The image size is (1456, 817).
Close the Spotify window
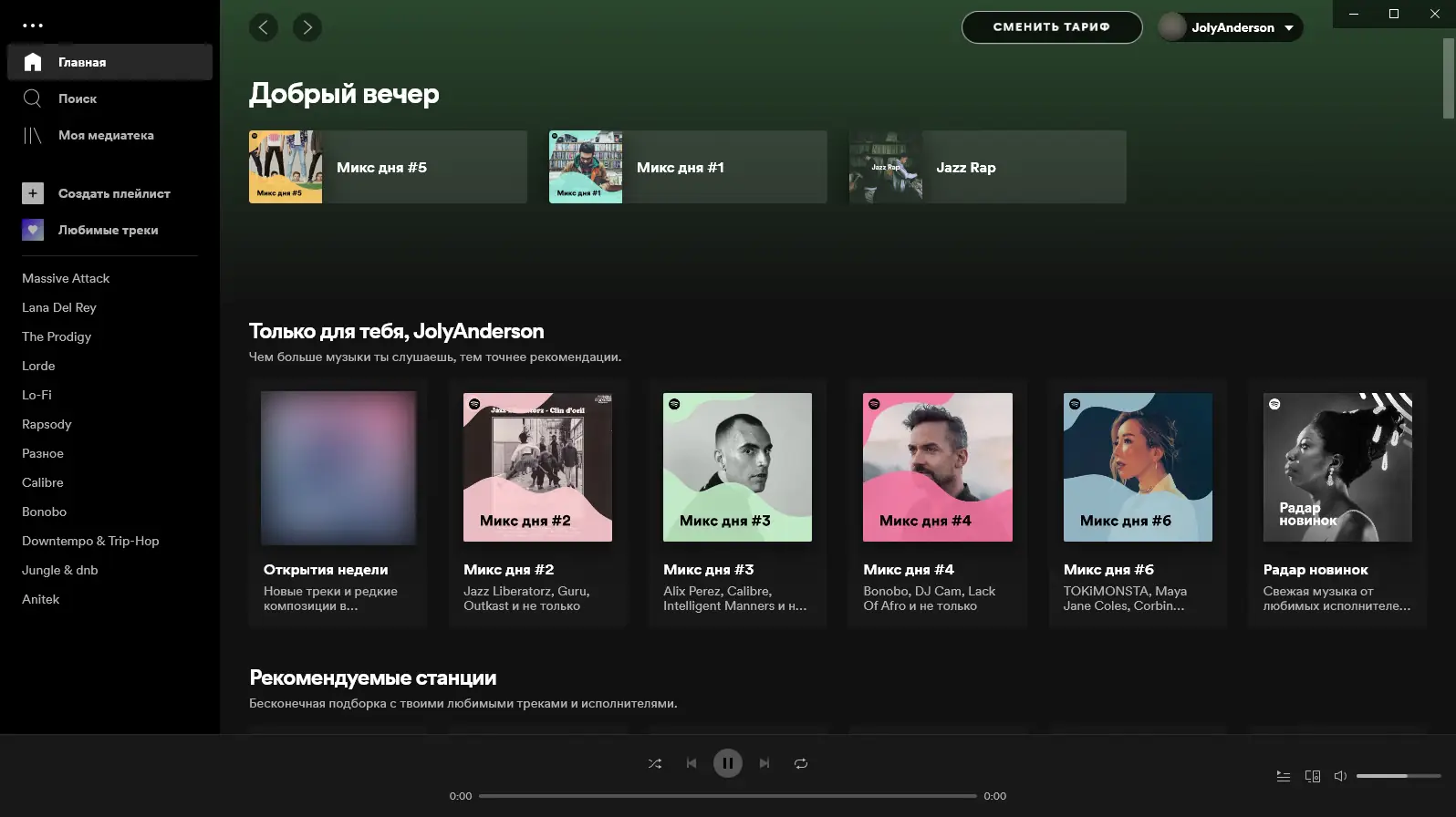tap(1435, 14)
